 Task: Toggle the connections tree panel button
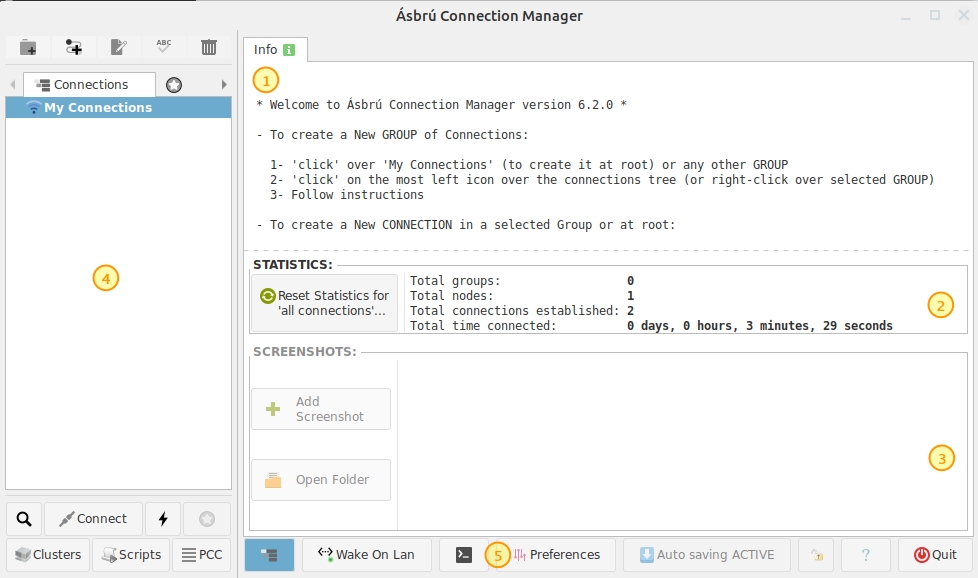269,555
